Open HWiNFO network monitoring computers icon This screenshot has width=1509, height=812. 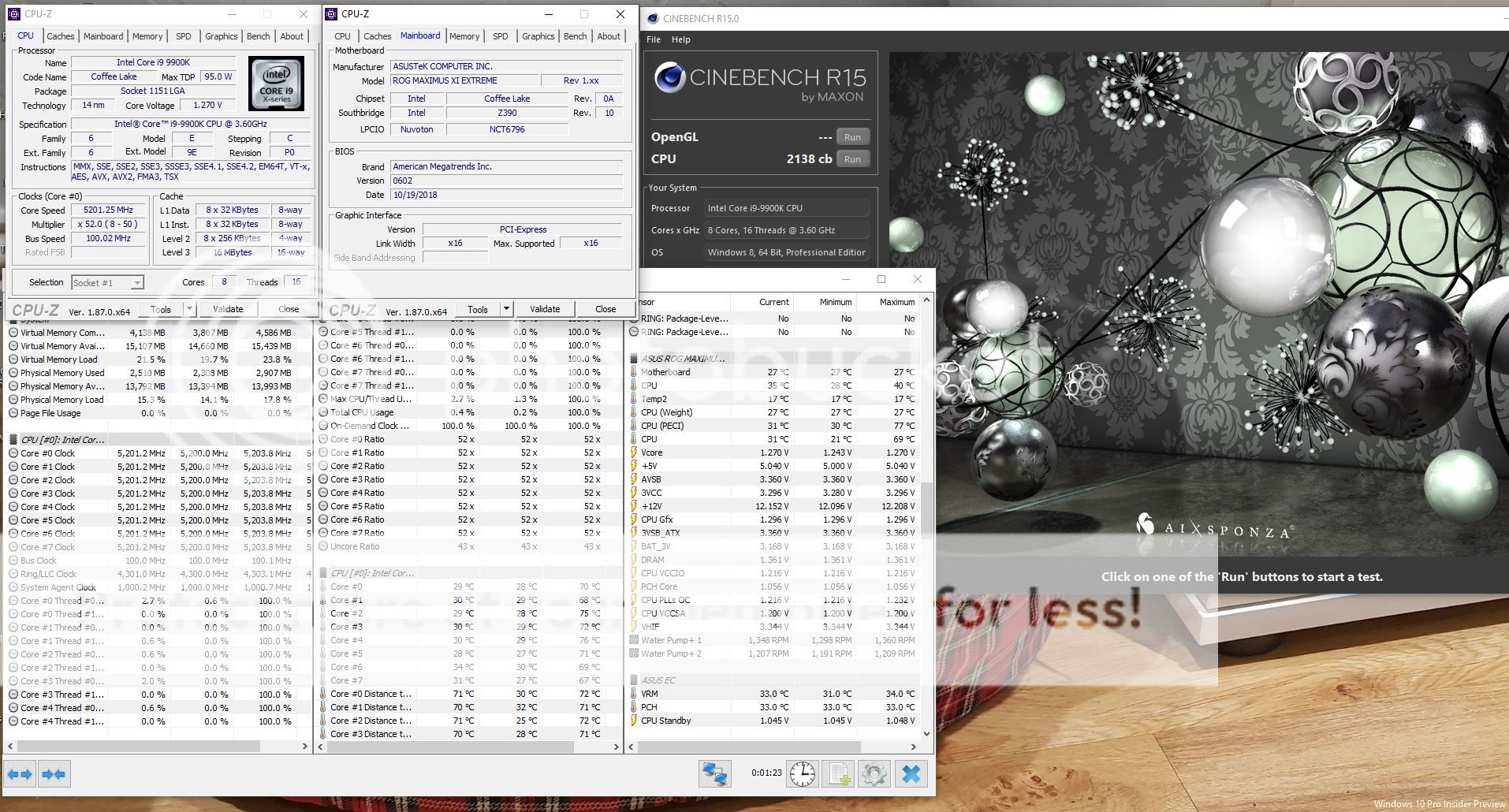[714, 773]
